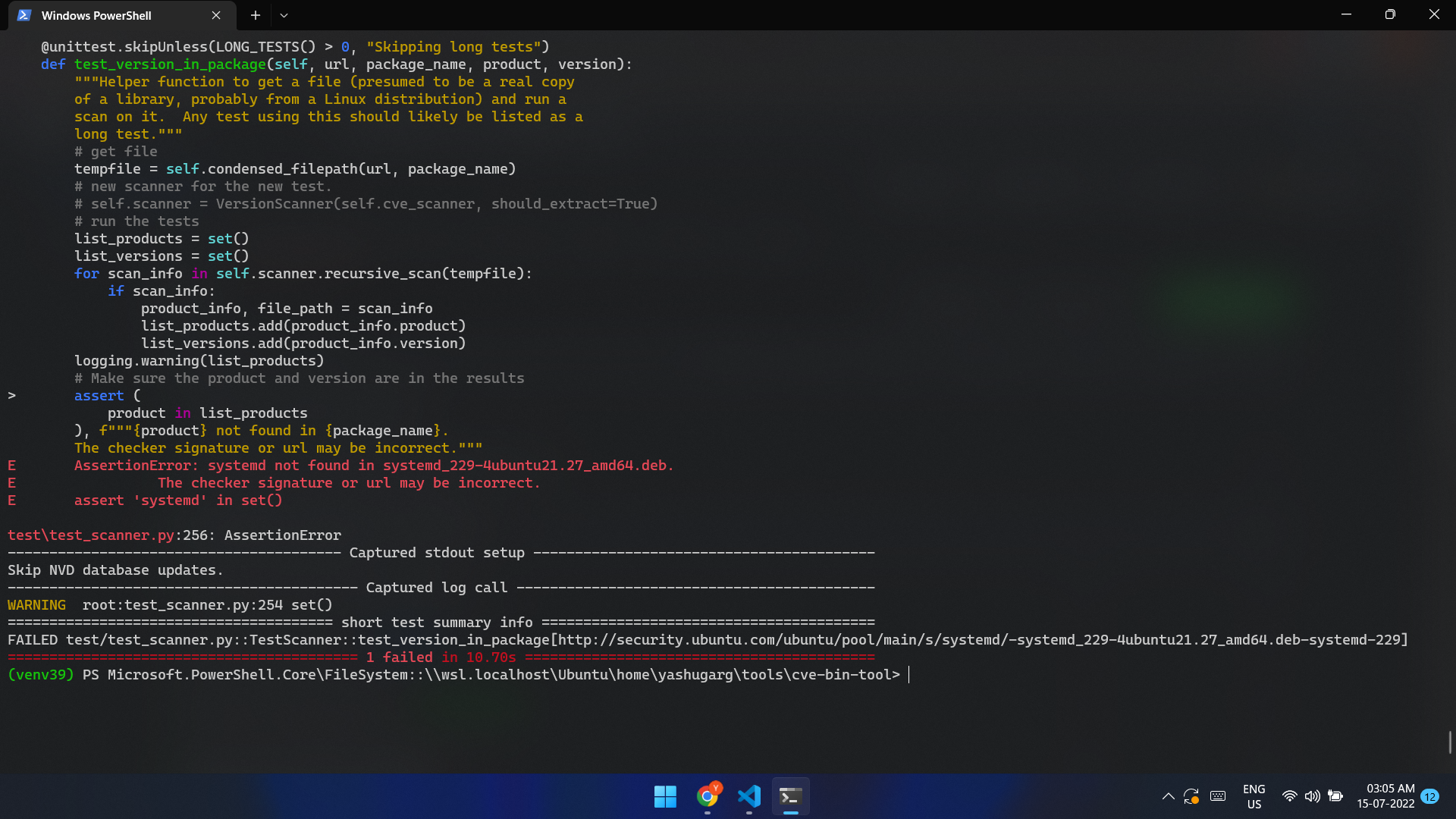This screenshot has height=819, width=1456.
Task: Click the volume speaker icon
Action: [1312, 796]
